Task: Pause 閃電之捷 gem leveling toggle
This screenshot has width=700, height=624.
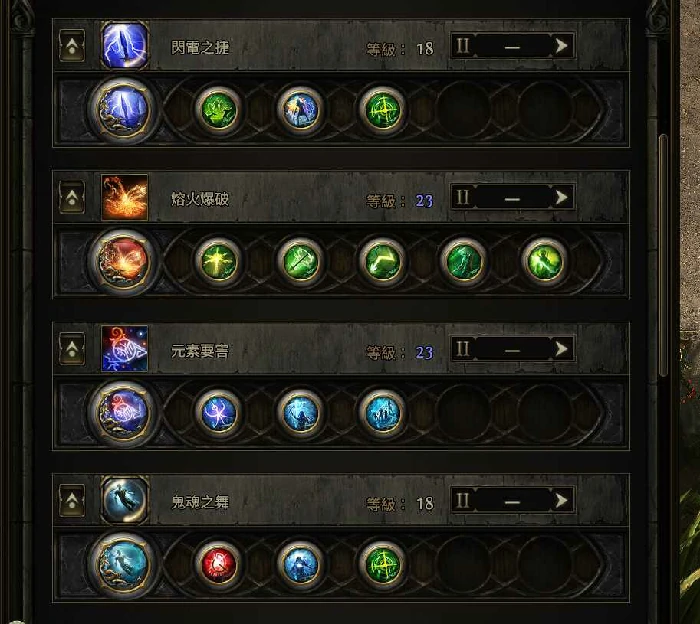Action: [462, 46]
